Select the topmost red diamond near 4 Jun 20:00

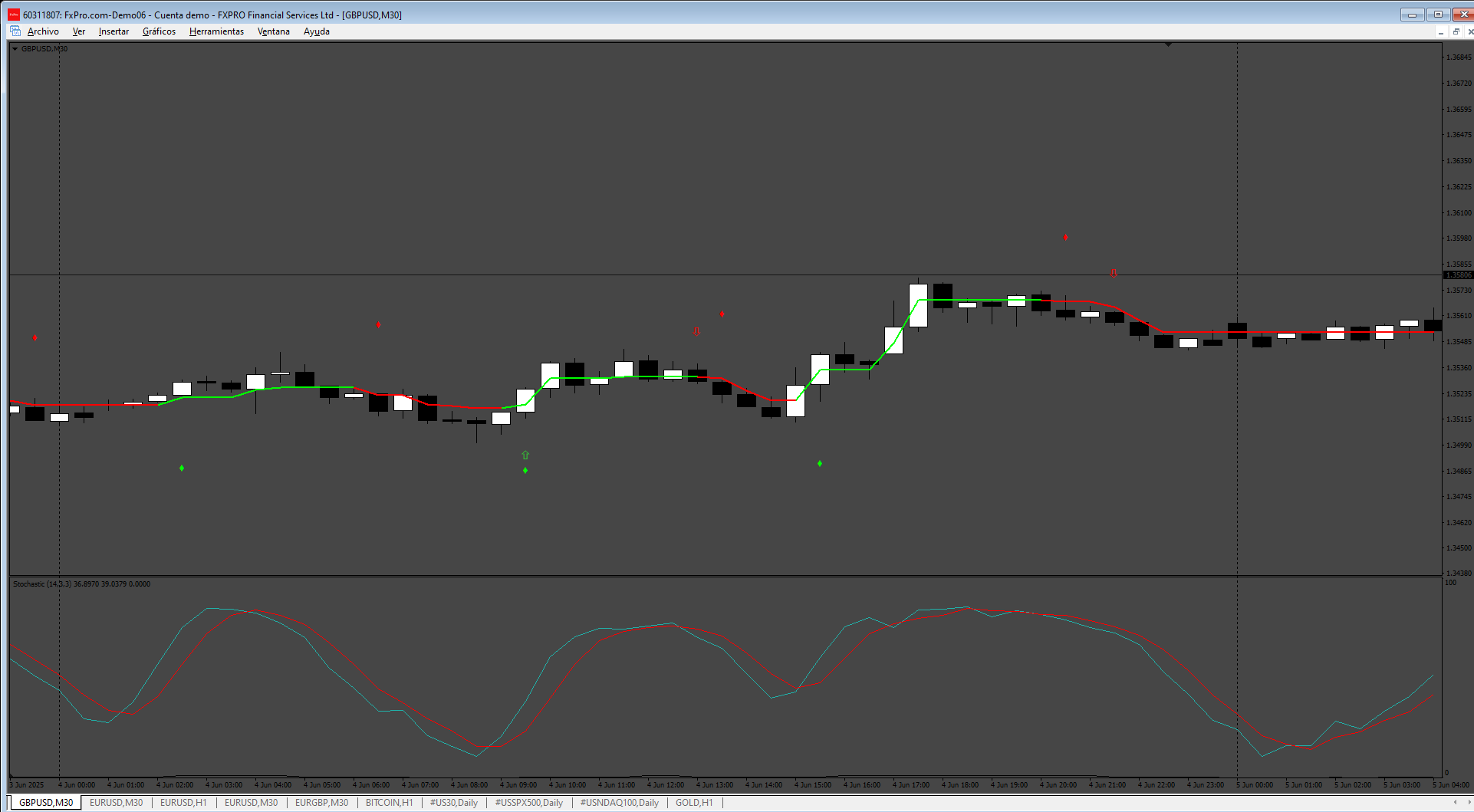pyautogui.click(x=1065, y=238)
